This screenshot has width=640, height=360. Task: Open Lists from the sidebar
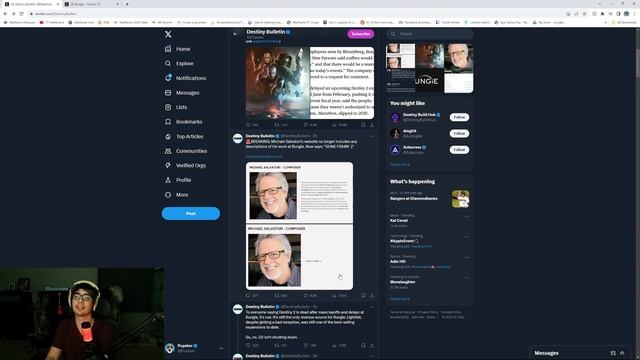click(176, 107)
